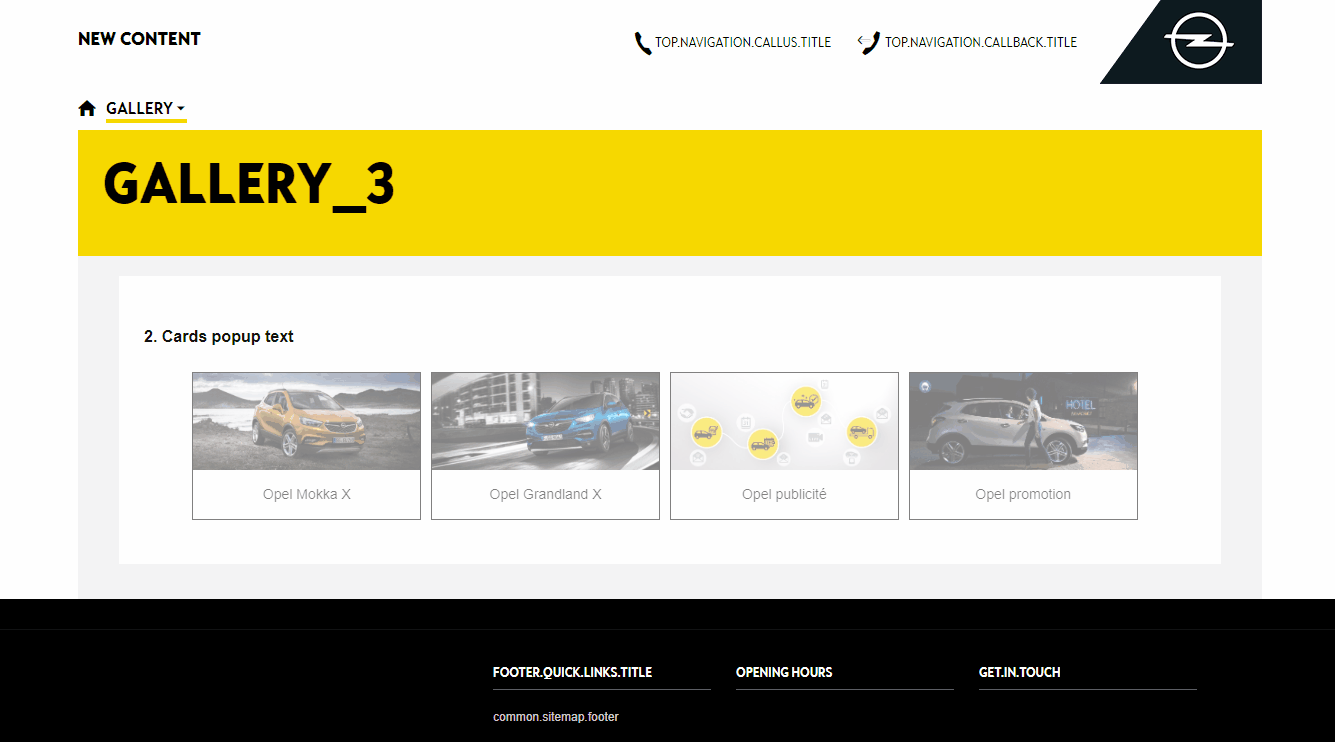Viewport: 1335px width, 742px height.
Task: Open the blue Opel Grandland X photo
Action: tap(545, 421)
